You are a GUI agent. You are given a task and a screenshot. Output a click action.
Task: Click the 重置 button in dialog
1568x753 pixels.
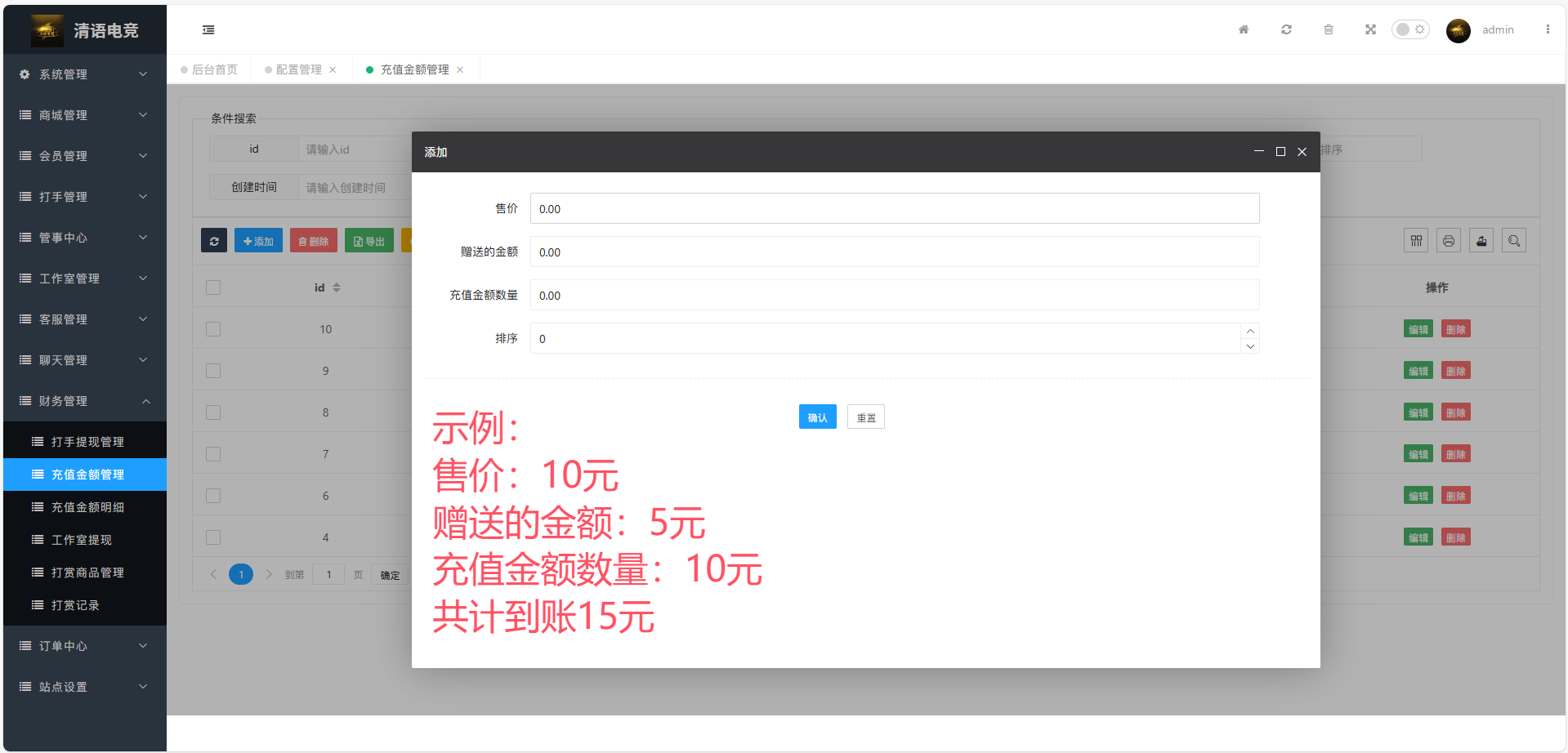865,417
